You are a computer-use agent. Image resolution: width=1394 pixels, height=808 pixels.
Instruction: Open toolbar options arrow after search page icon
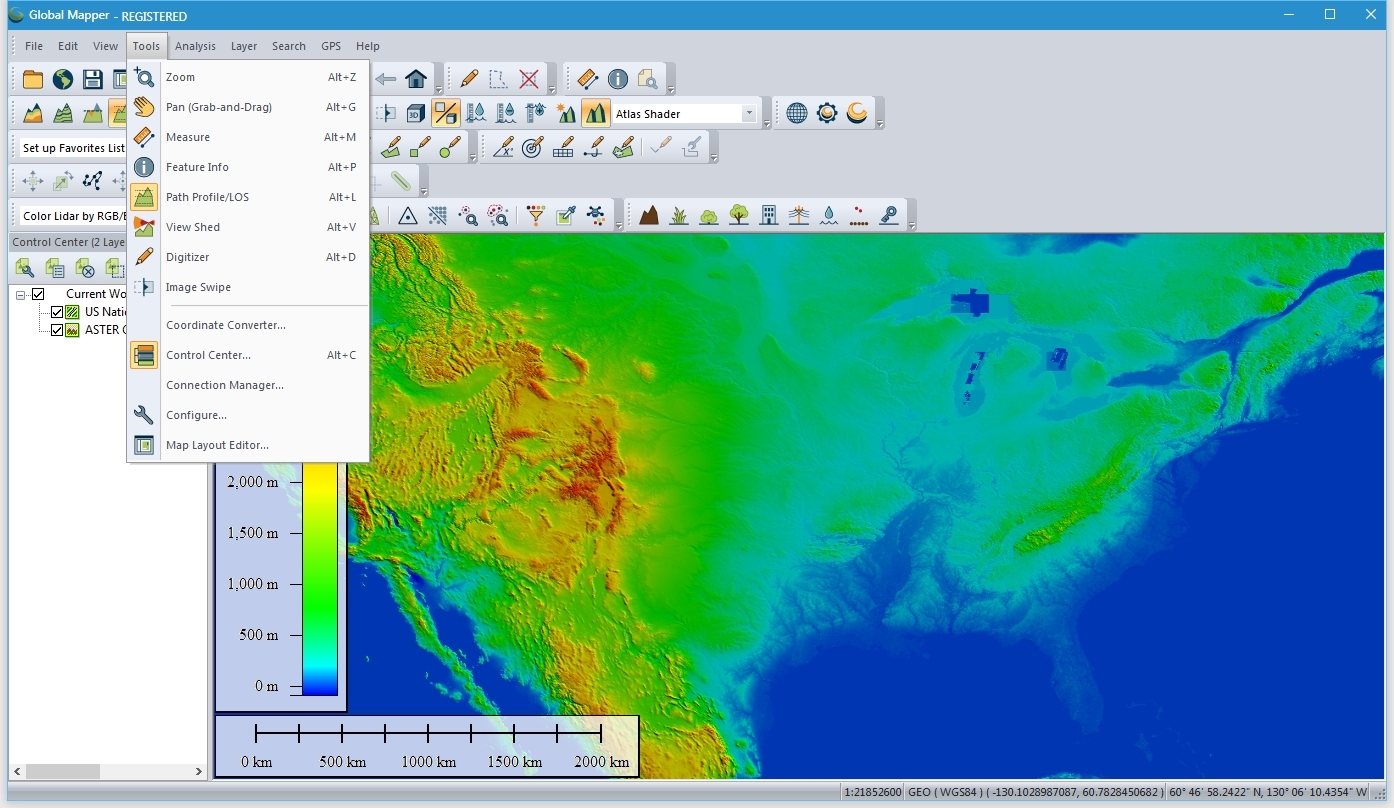click(x=670, y=90)
